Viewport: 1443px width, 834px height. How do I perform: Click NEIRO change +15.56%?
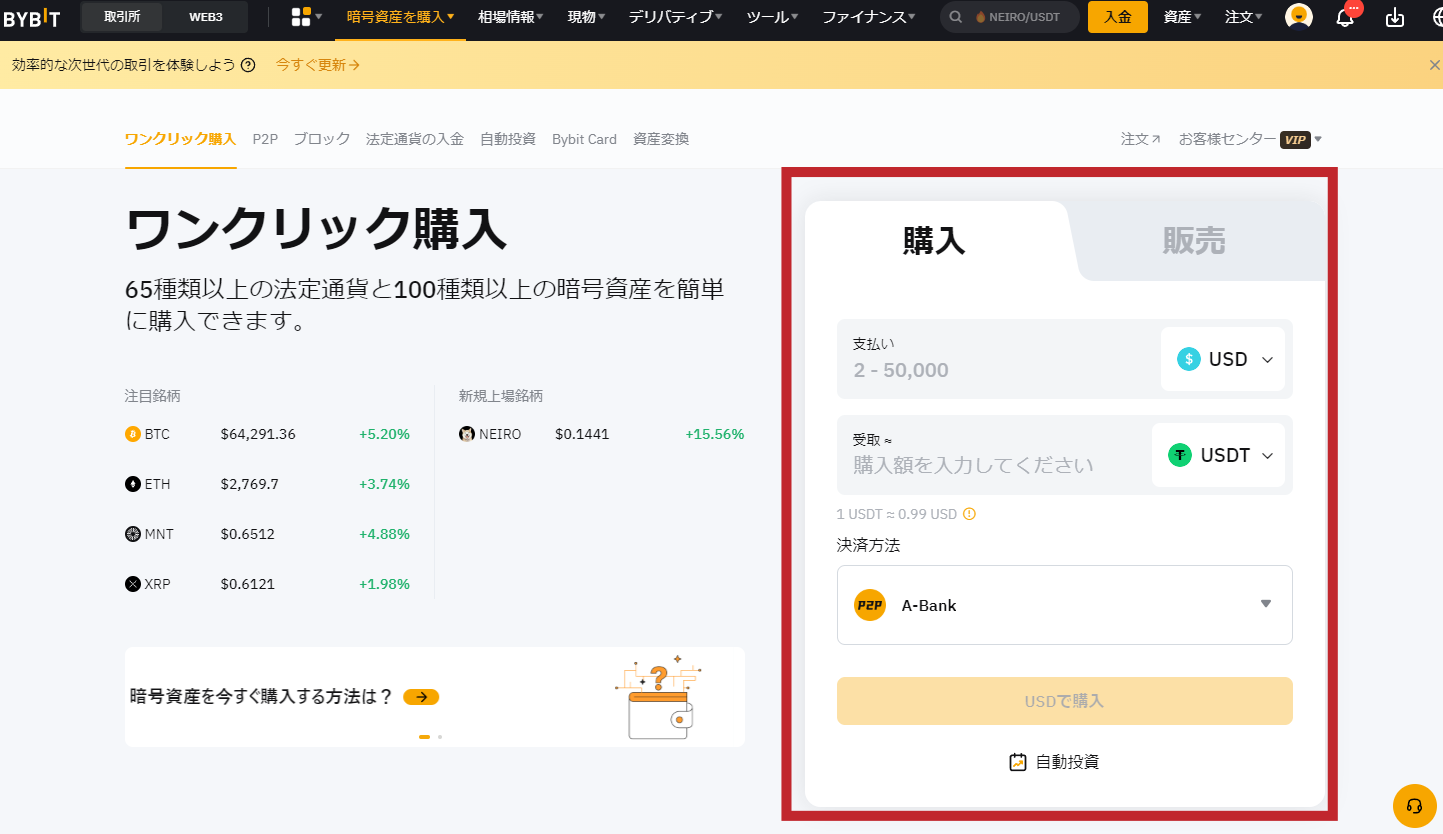pos(715,434)
